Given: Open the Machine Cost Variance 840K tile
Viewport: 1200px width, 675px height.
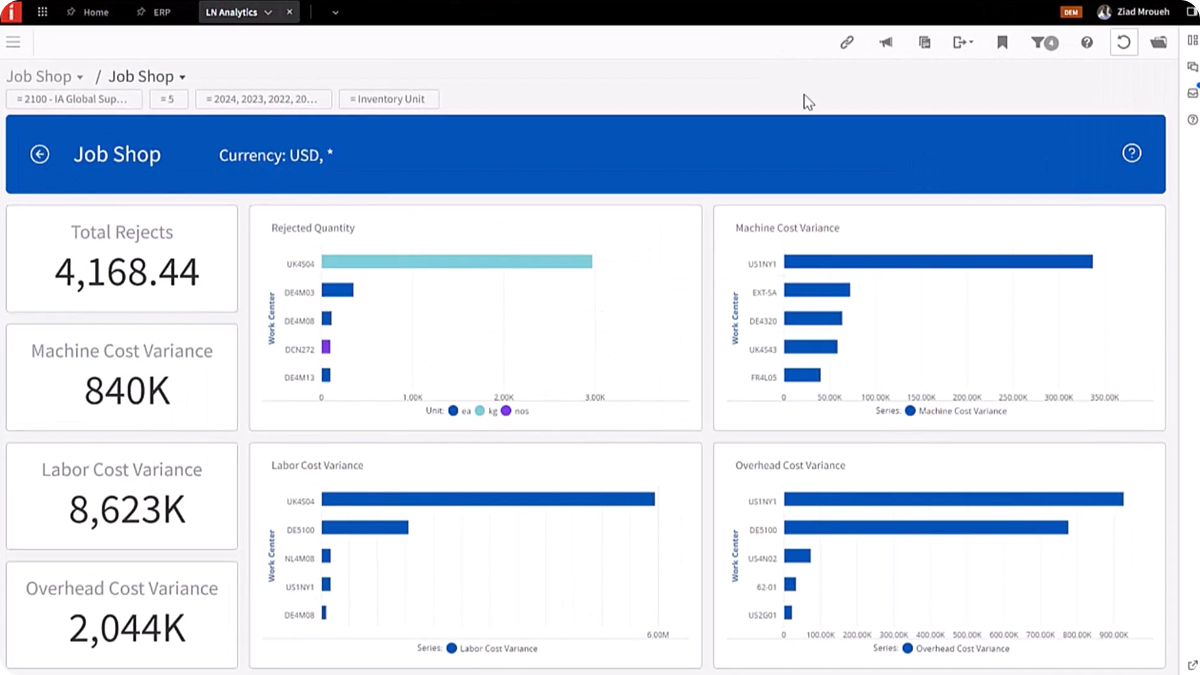Looking at the screenshot, I should coord(122,377).
